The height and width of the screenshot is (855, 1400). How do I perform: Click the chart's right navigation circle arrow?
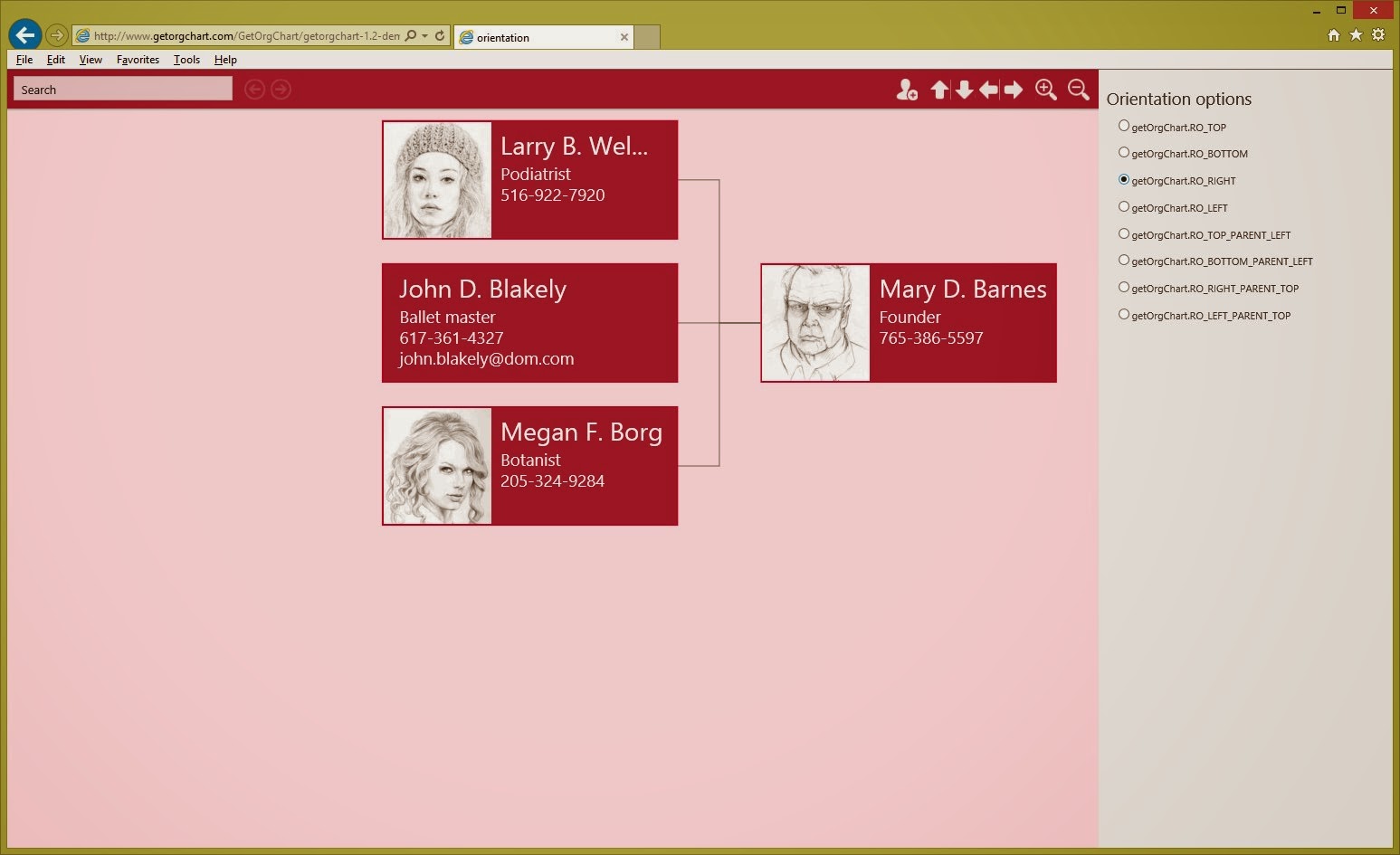(281, 89)
